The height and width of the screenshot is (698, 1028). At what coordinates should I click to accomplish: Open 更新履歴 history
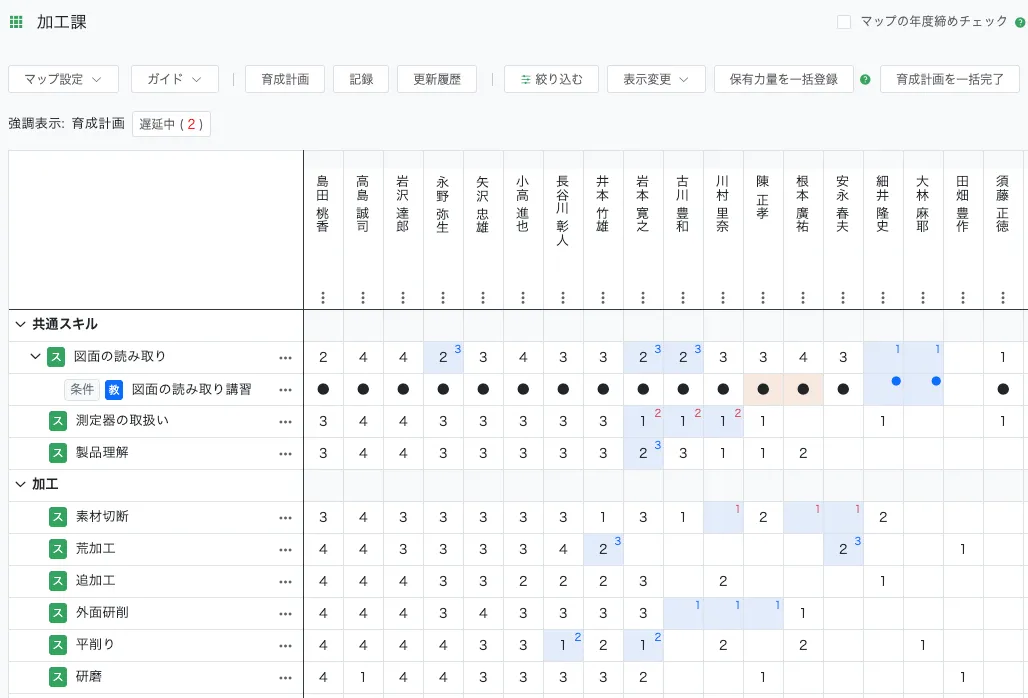click(x=436, y=79)
